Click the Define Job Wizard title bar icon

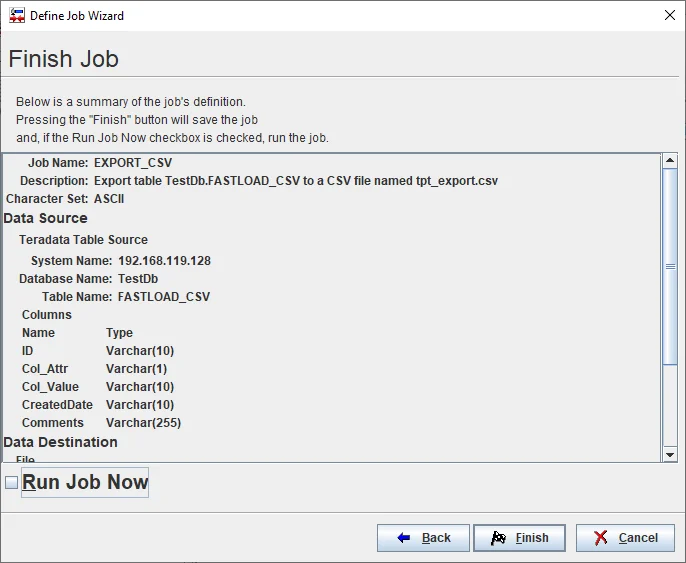[x=17, y=15]
